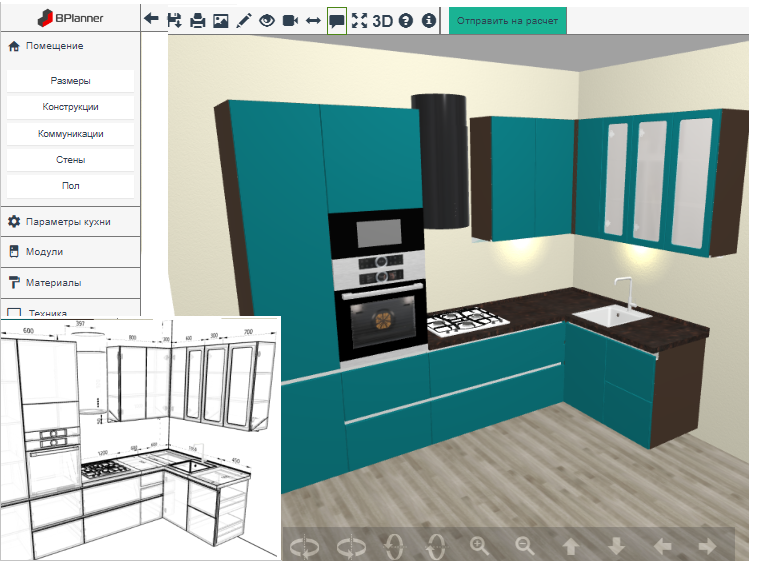Open the Коммуникации menu item

(70, 133)
